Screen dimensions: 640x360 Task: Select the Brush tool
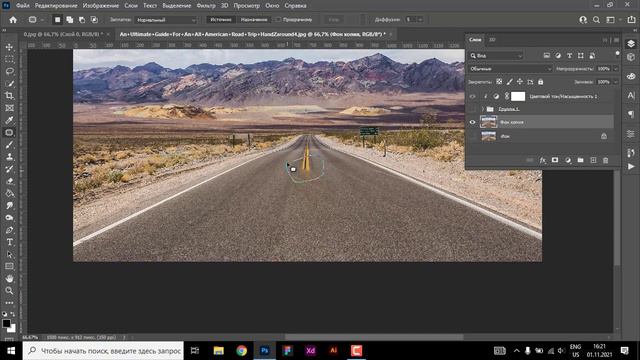(9, 145)
